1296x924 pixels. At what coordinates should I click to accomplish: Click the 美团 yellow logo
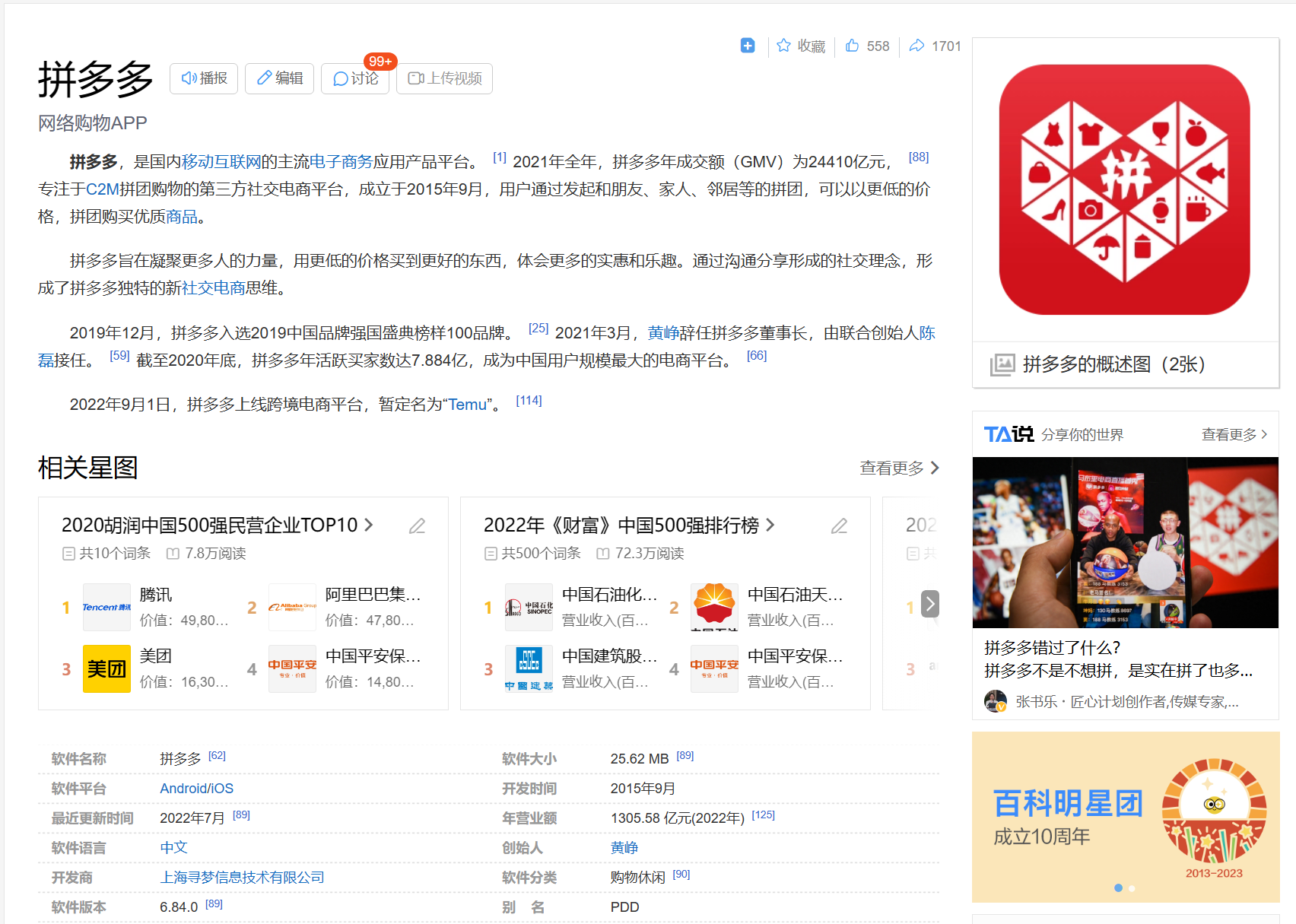click(106, 668)
